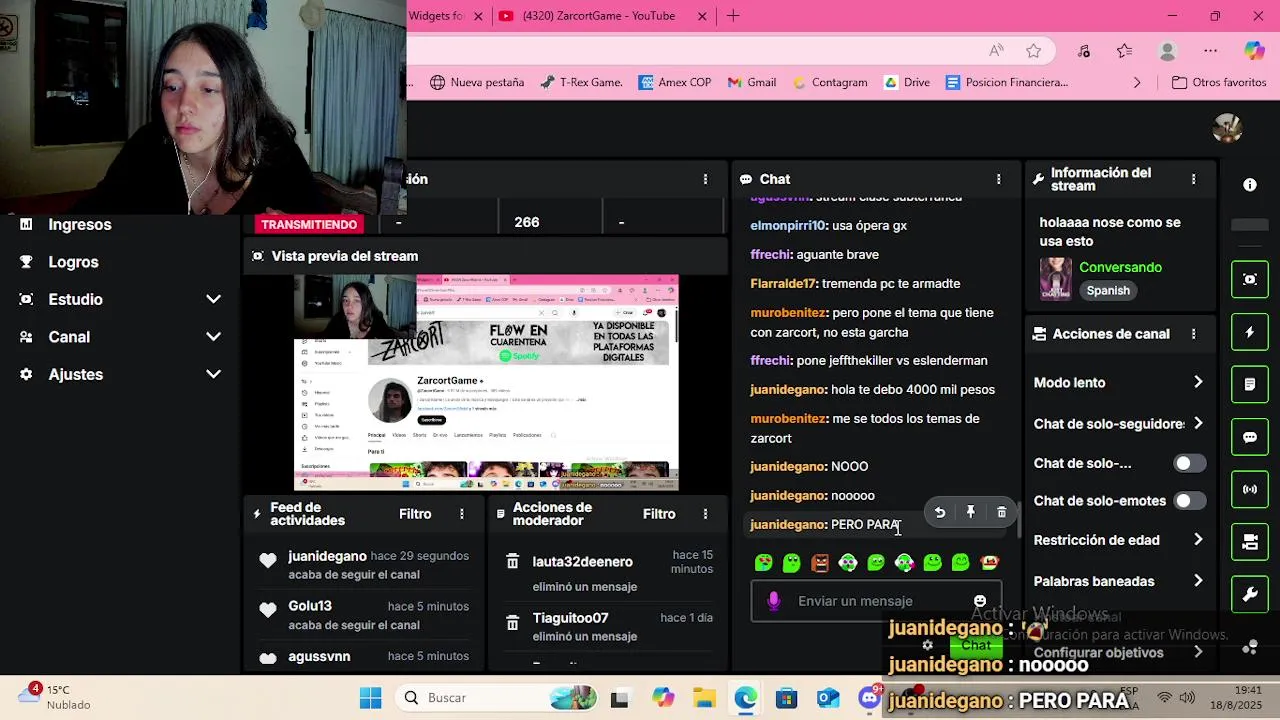Open Gmail favorite bookmark
This screenshot has height=720, width=1280.
752,82
